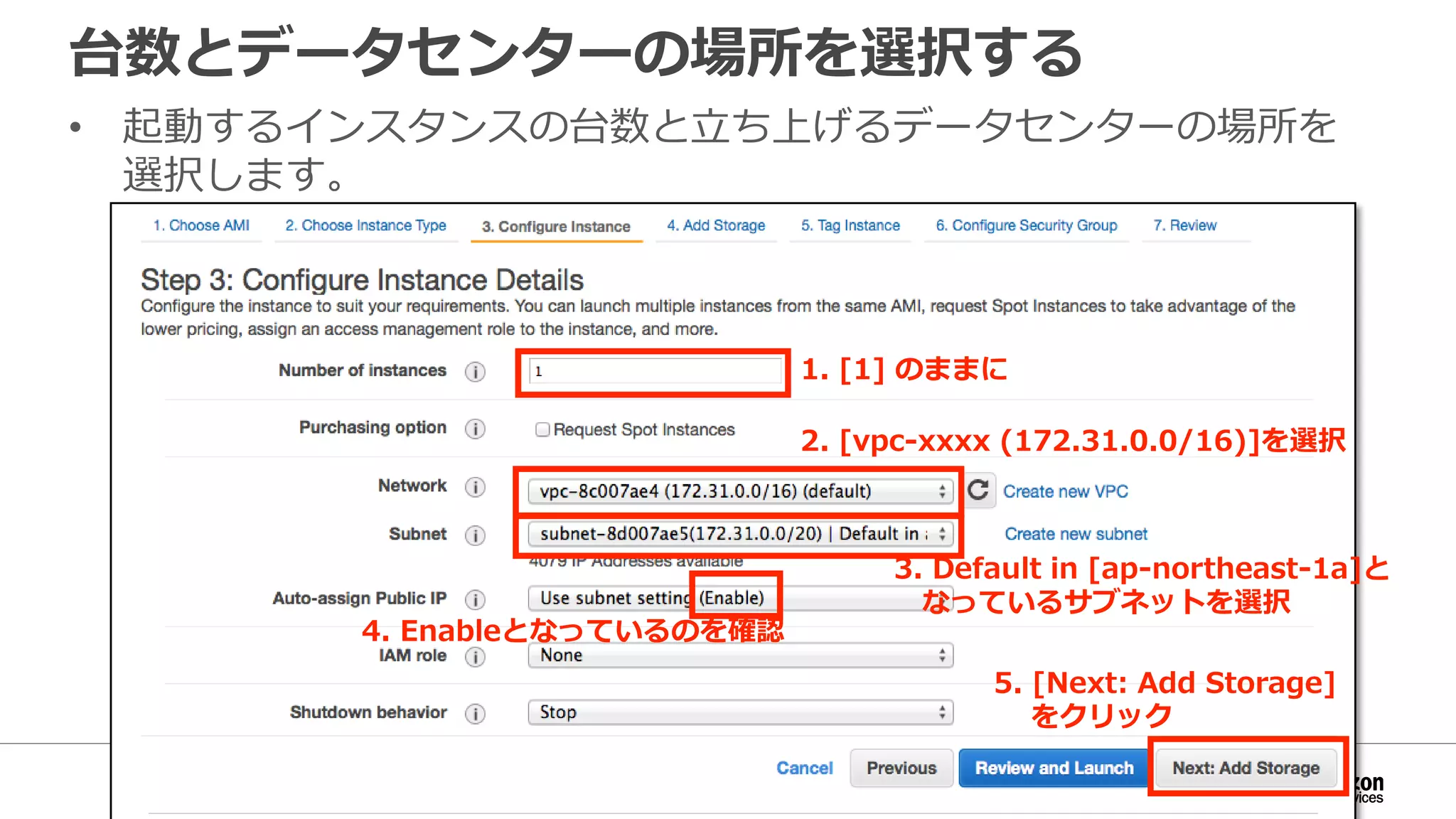The image size is (1456, 819).
Task: Open the IAM role dropdown
Action: pyautogui.click(x=739, y=655)
